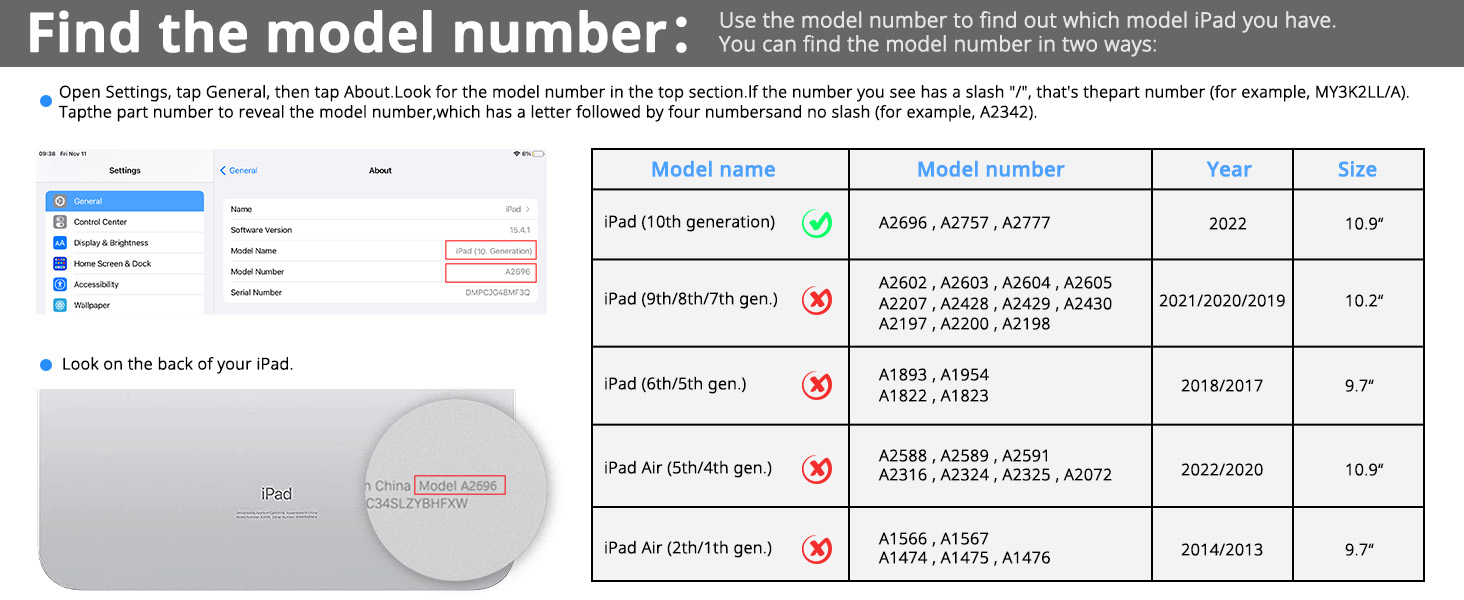Click the red X for iPad 9th/8th/7th gen
This screenshot has height=600, width=1464.
point(817,300)
